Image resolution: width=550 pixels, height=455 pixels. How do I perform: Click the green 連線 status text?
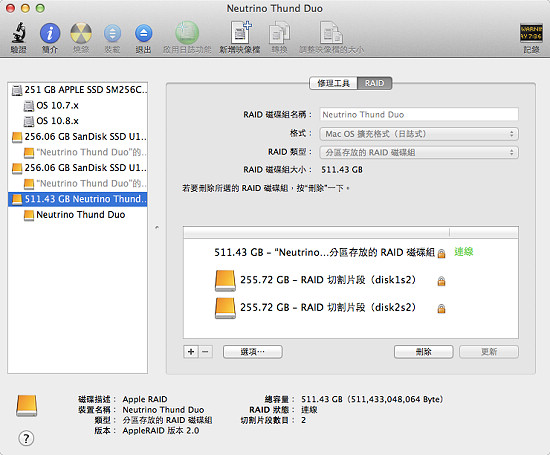point(464,252)
